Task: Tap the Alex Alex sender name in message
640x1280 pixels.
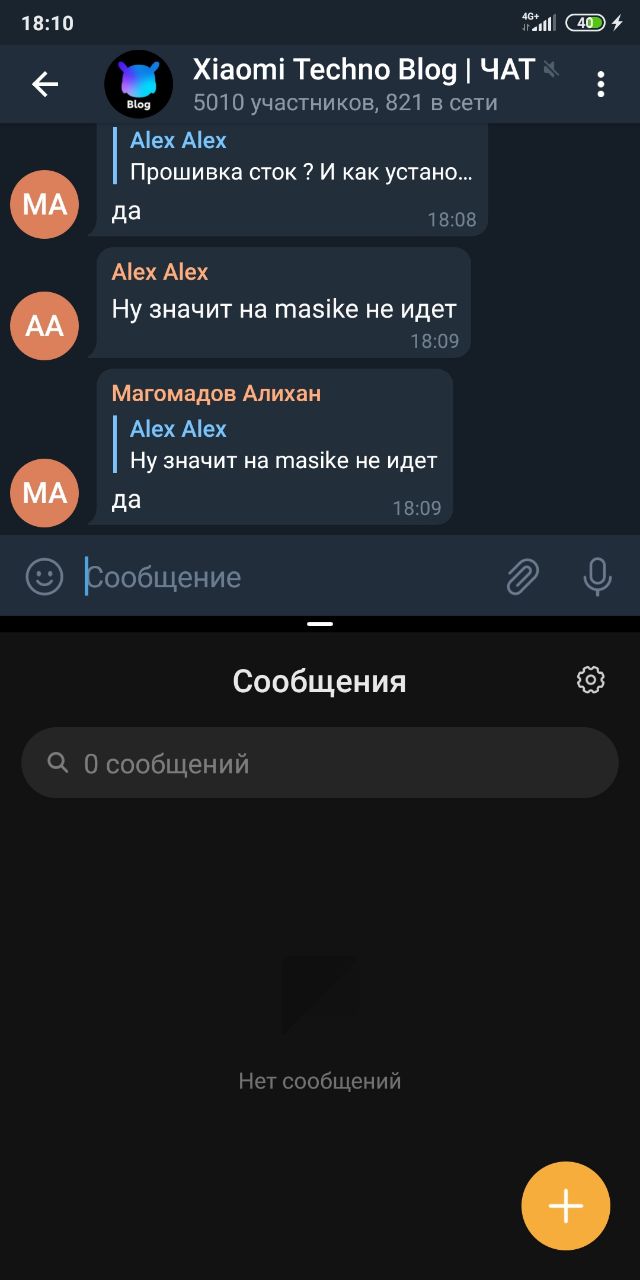Action: point(160,272)
